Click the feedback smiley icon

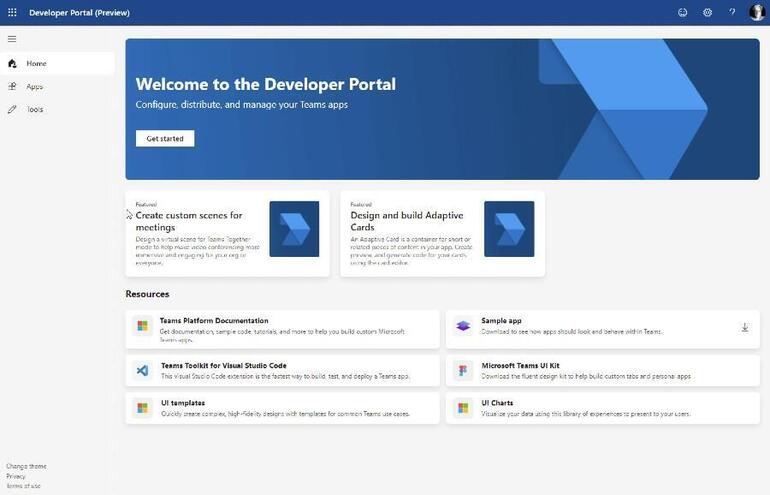pyautogui.click(x=683, y=12)
